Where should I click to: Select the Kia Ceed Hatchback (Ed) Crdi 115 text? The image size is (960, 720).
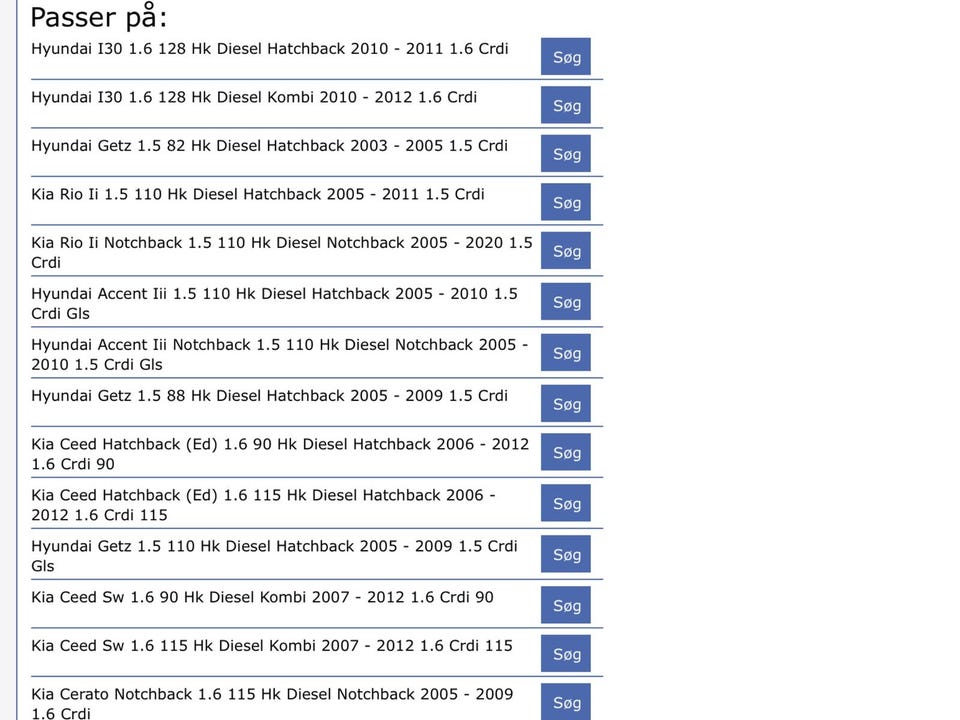(x=263, y=504)
